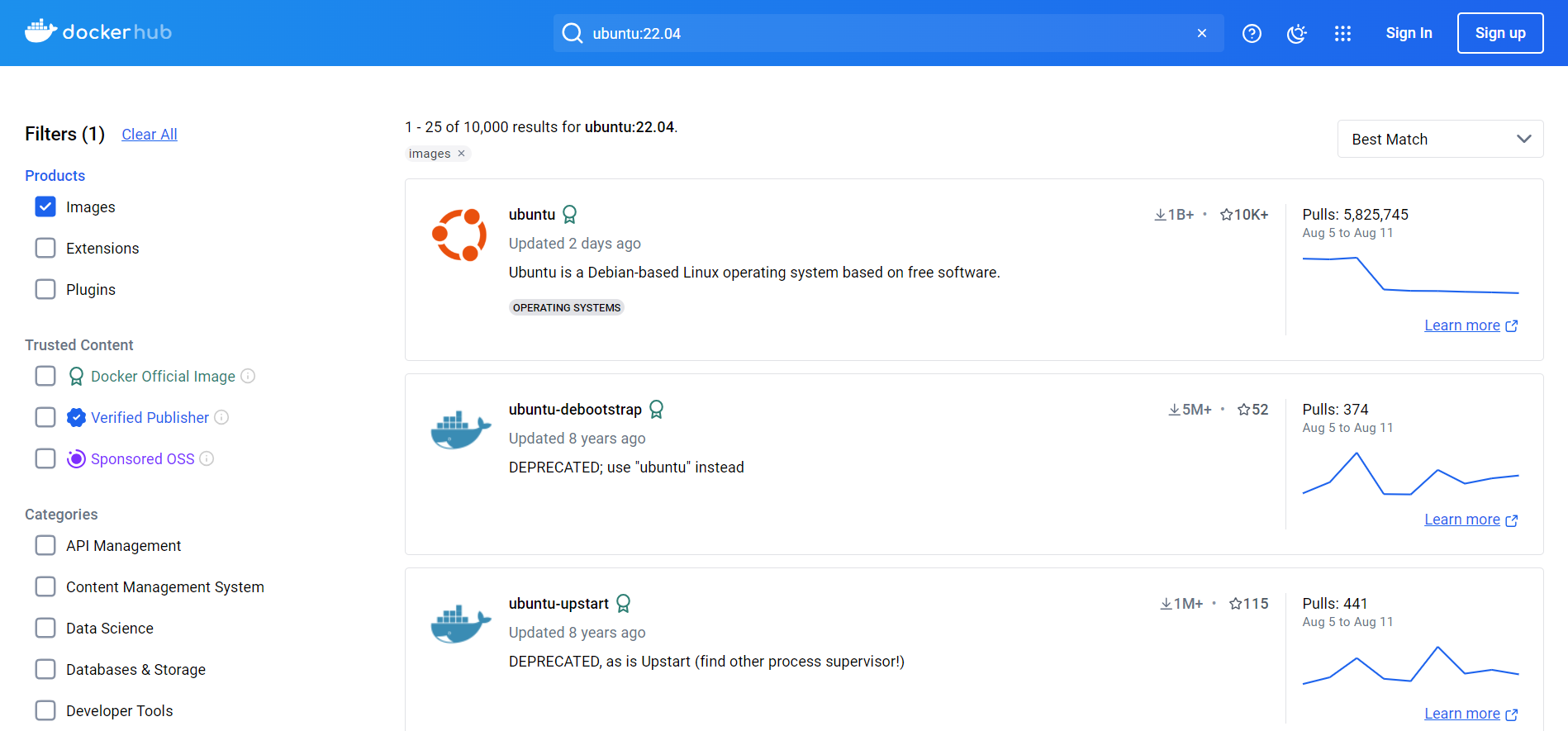Click 'Updated 2 days ago' text

pos(575,244)
